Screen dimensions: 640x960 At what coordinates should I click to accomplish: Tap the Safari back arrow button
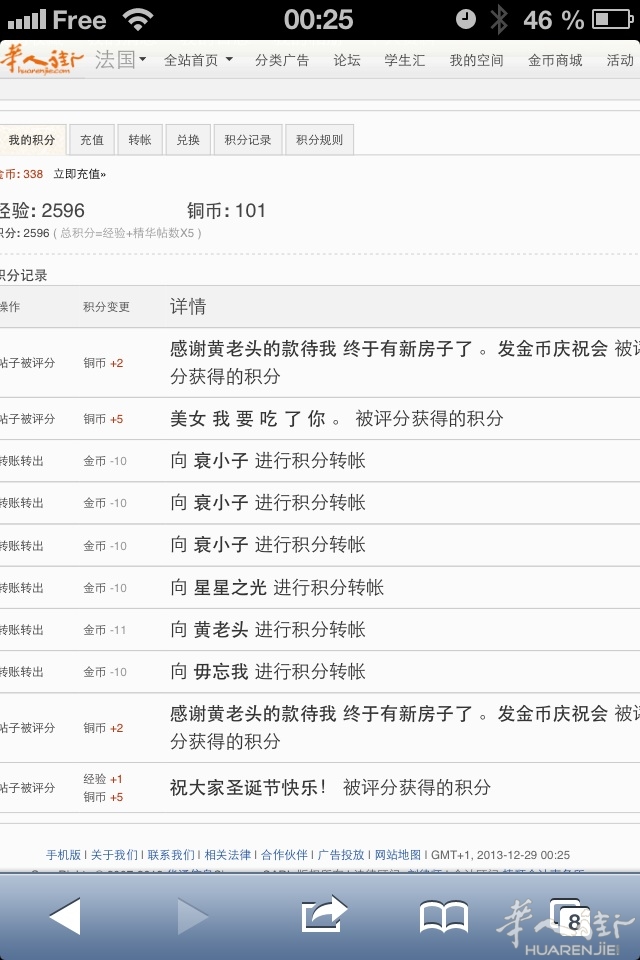(65, 916)
